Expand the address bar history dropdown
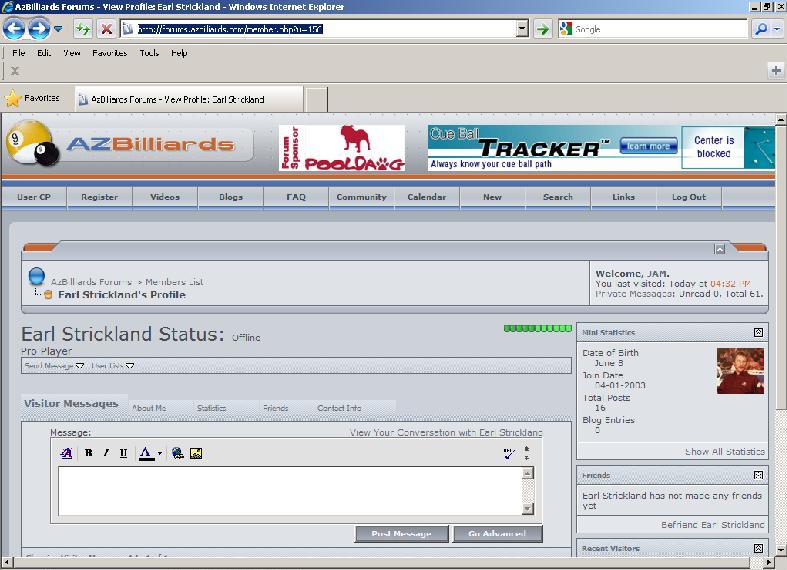 [522, 29]
